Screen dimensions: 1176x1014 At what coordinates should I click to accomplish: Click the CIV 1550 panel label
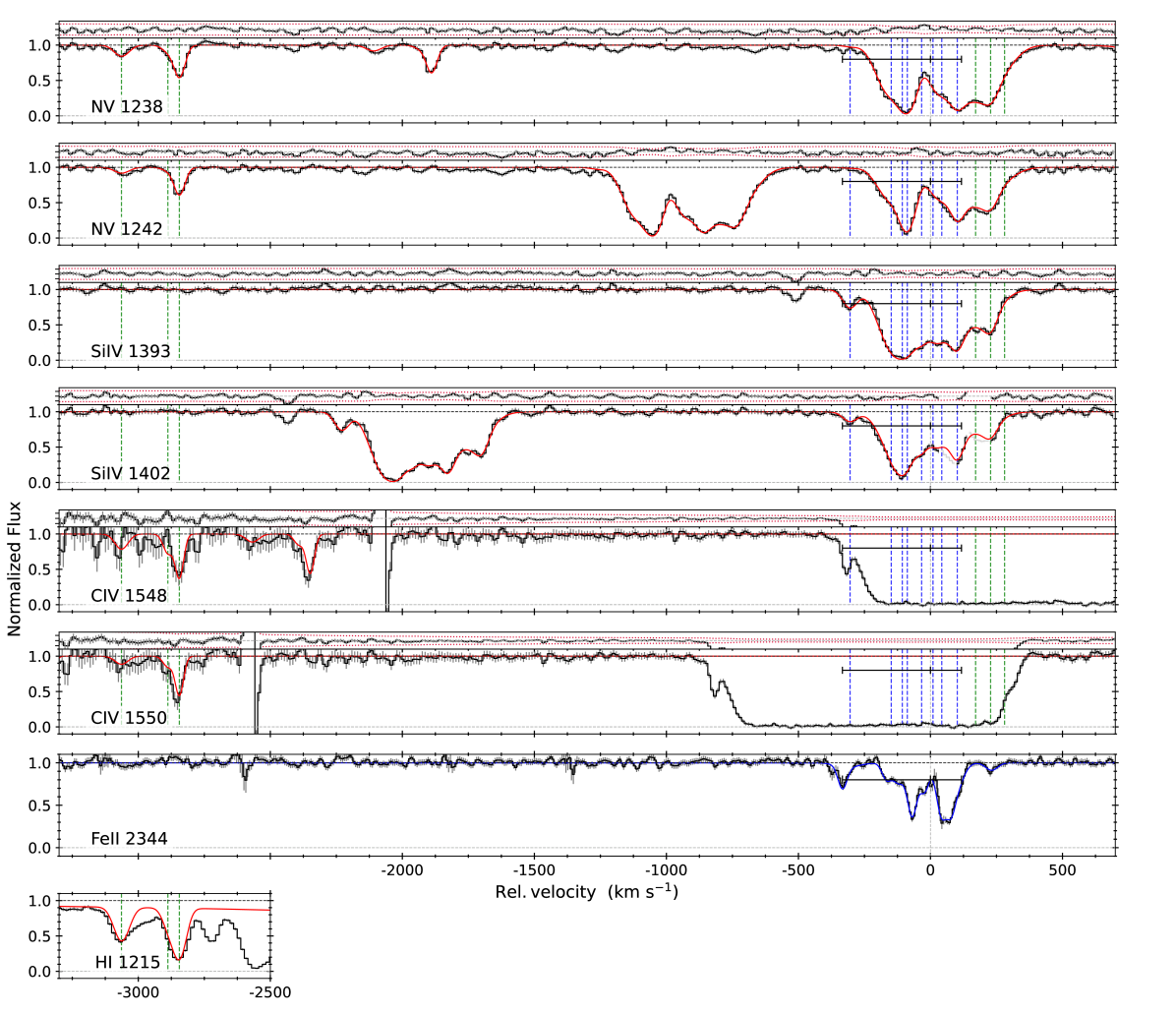point(129,718)
